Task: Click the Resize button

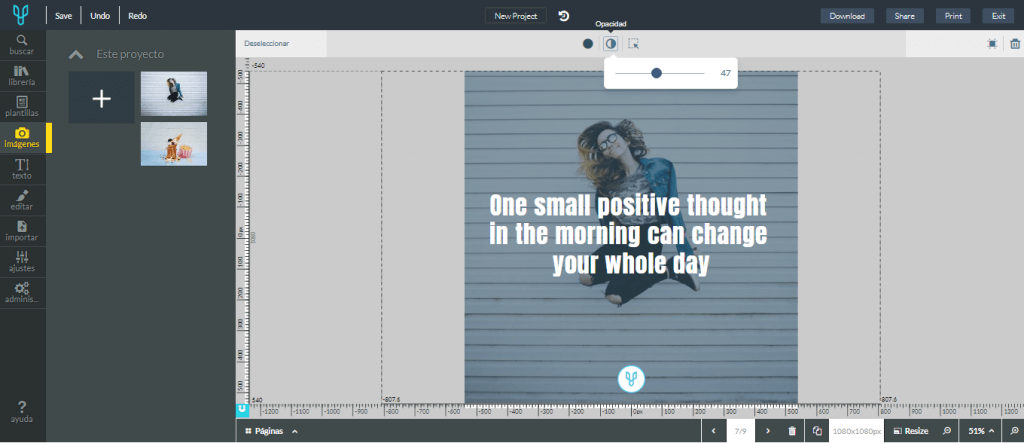Action: 911,431
